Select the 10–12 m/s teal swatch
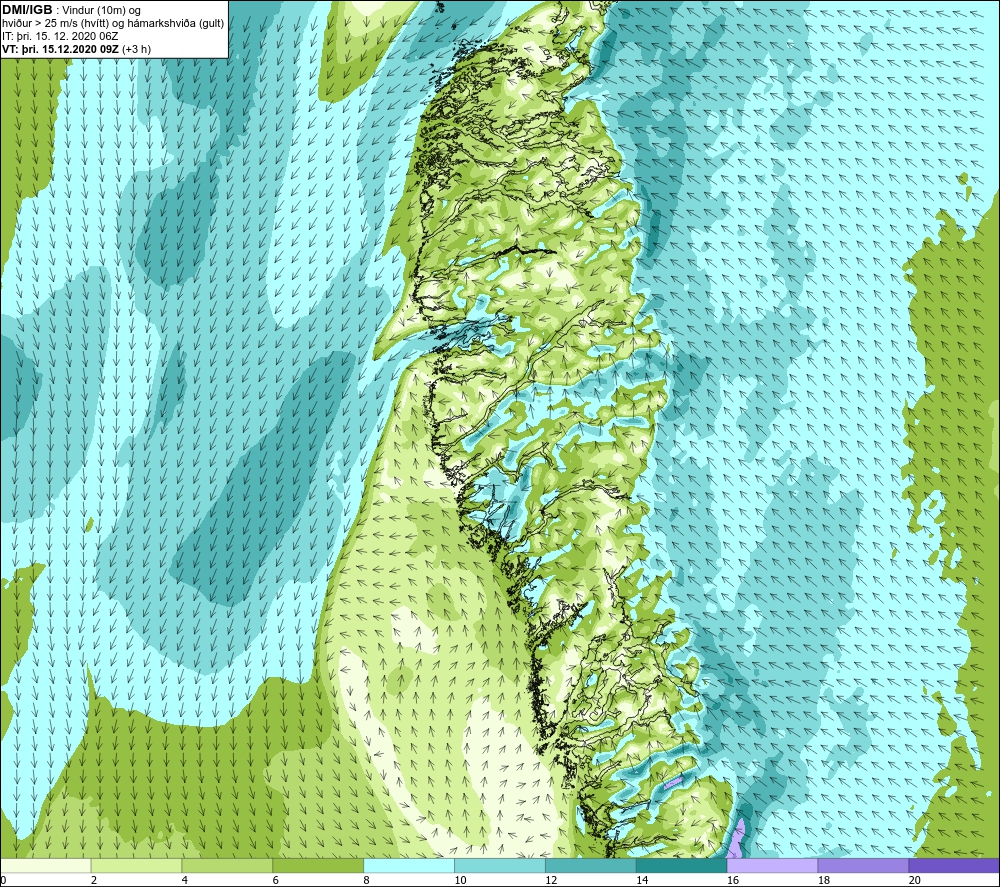The width and height of the screenshot is (1000, 887). pos(500,865)
